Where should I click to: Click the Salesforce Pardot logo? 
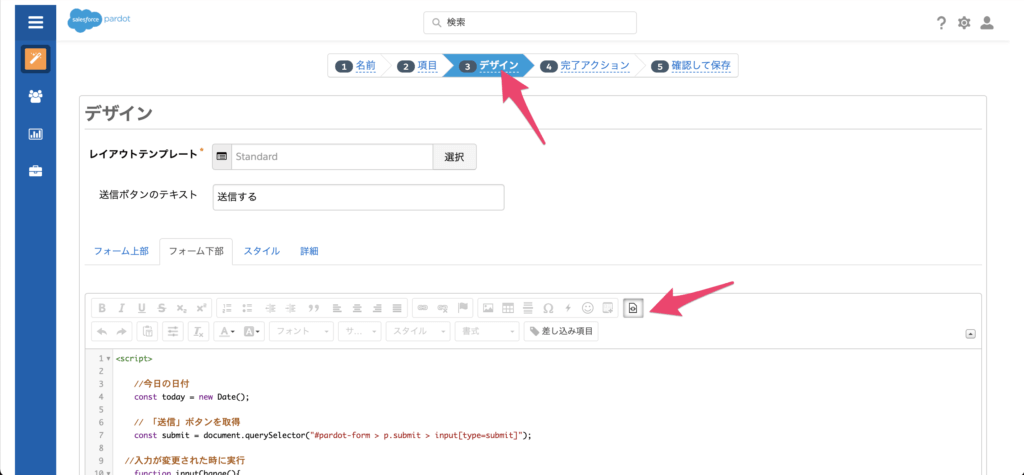99,21
